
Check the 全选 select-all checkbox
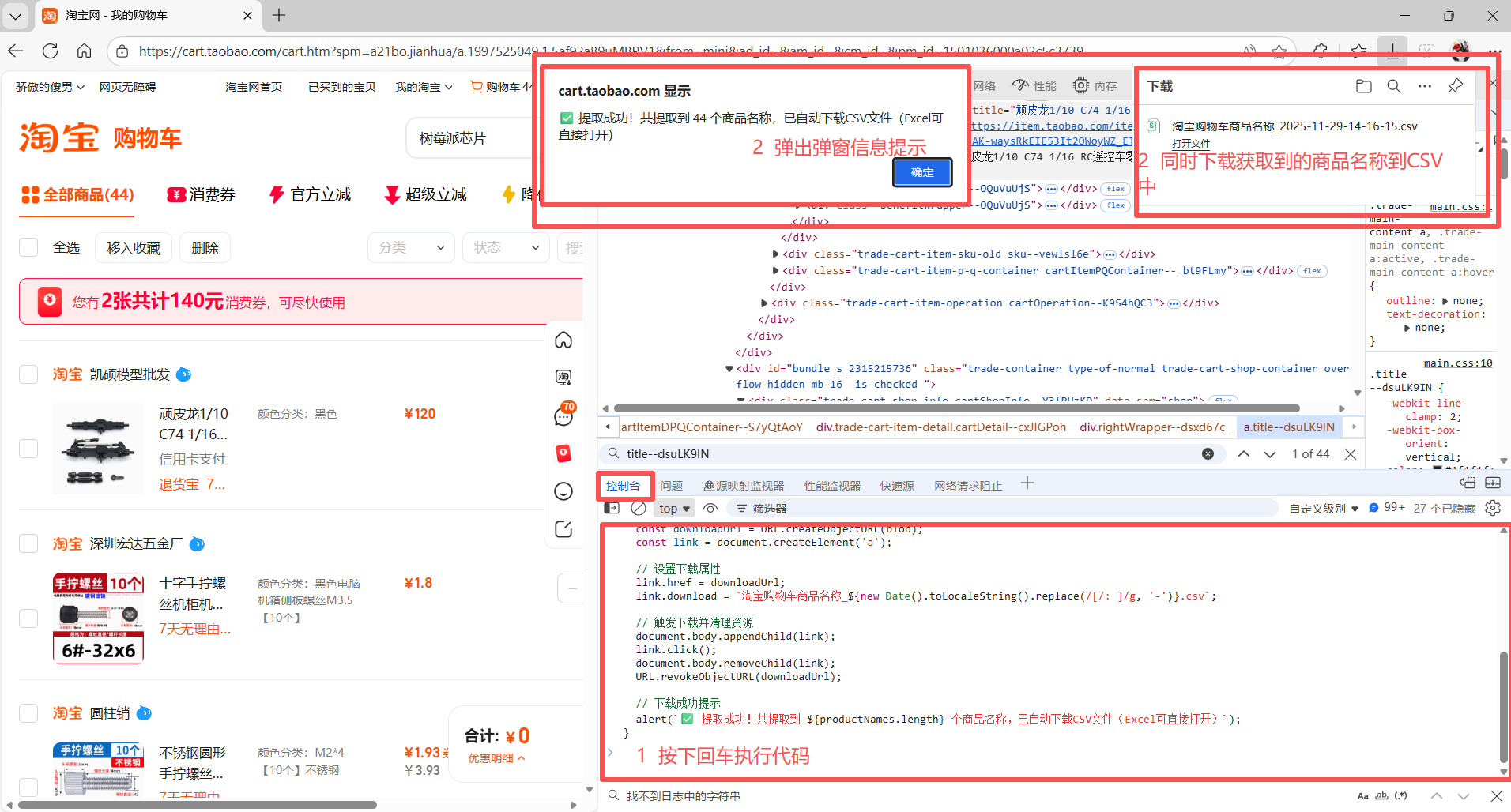[28, 247]
